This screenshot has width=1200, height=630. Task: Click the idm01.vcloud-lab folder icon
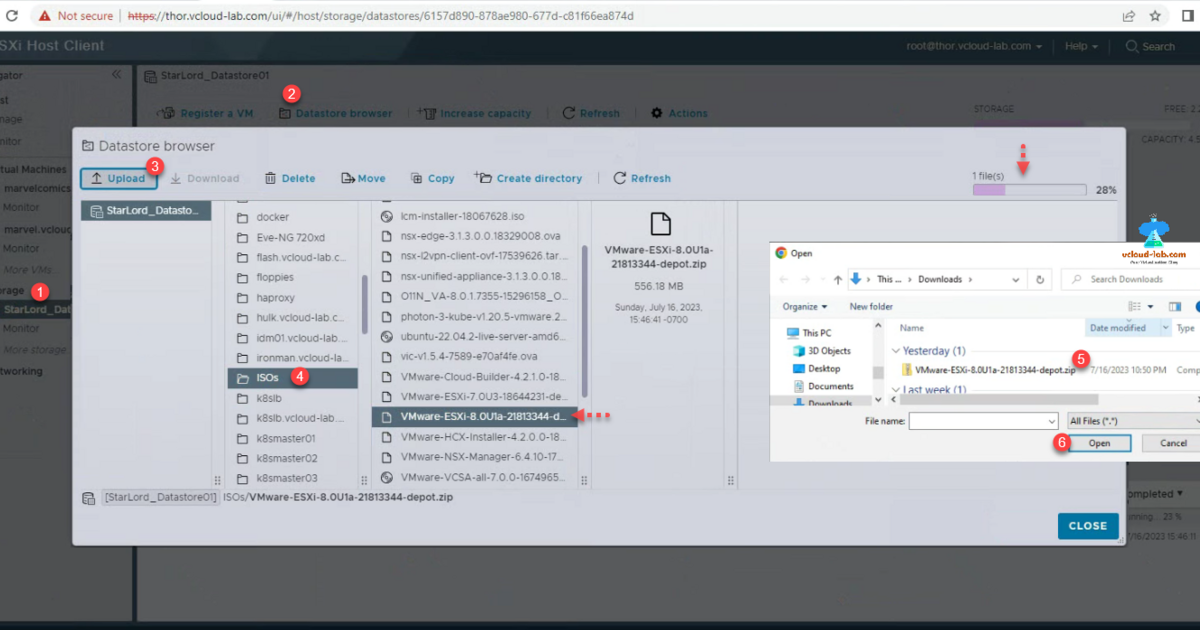click(x=242, y=337)
